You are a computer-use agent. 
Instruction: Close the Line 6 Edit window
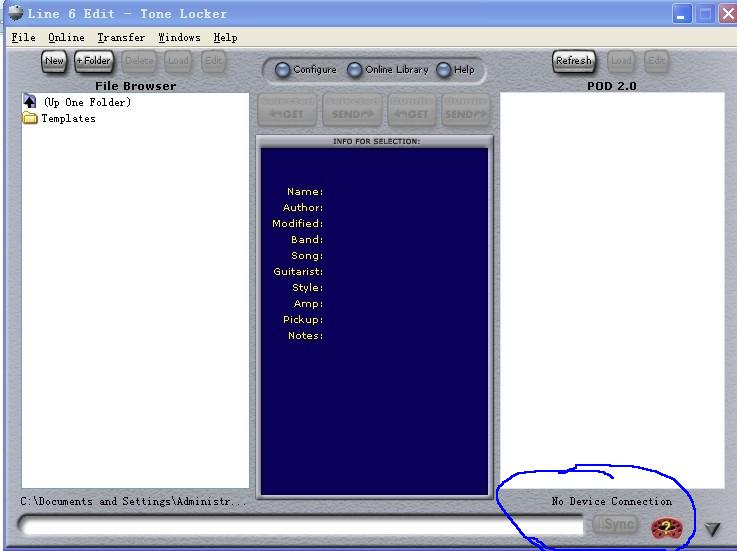(x=728, y=14)
